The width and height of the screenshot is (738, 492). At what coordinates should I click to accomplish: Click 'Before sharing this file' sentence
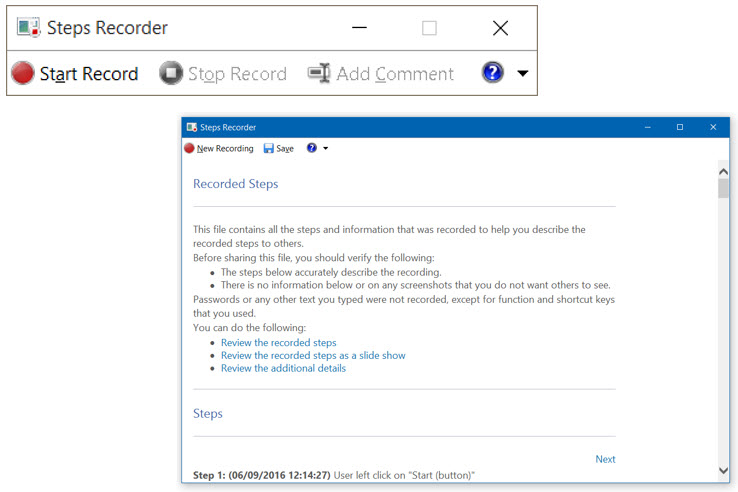click(313, 258)
